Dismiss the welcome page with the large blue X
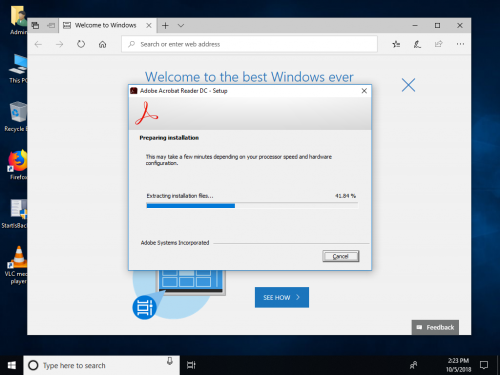Viewport: 500px width, 375px height. 408,85
